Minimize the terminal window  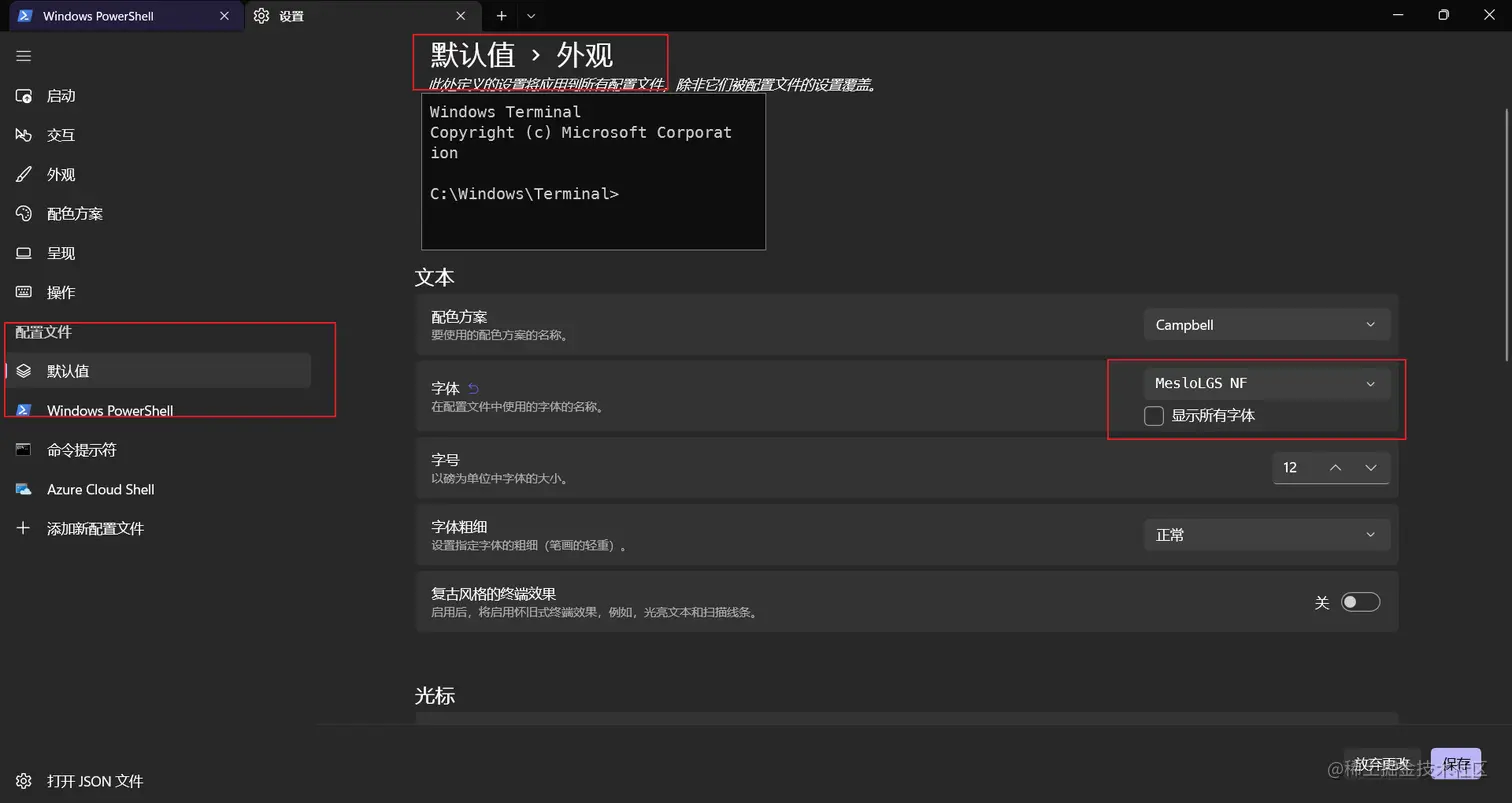click(x=1398, y=15)
